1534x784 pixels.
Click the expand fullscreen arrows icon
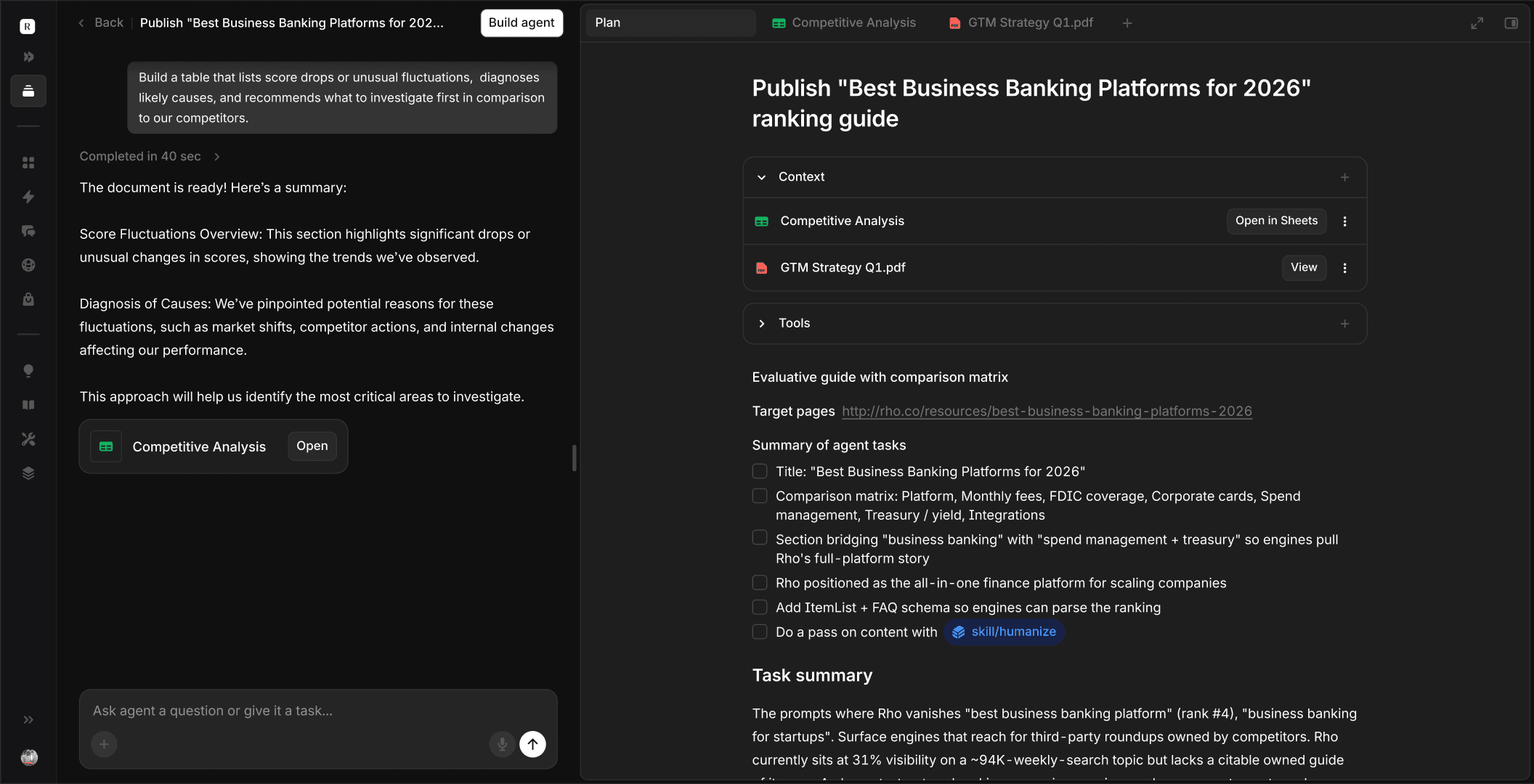tap(1477, 23)
